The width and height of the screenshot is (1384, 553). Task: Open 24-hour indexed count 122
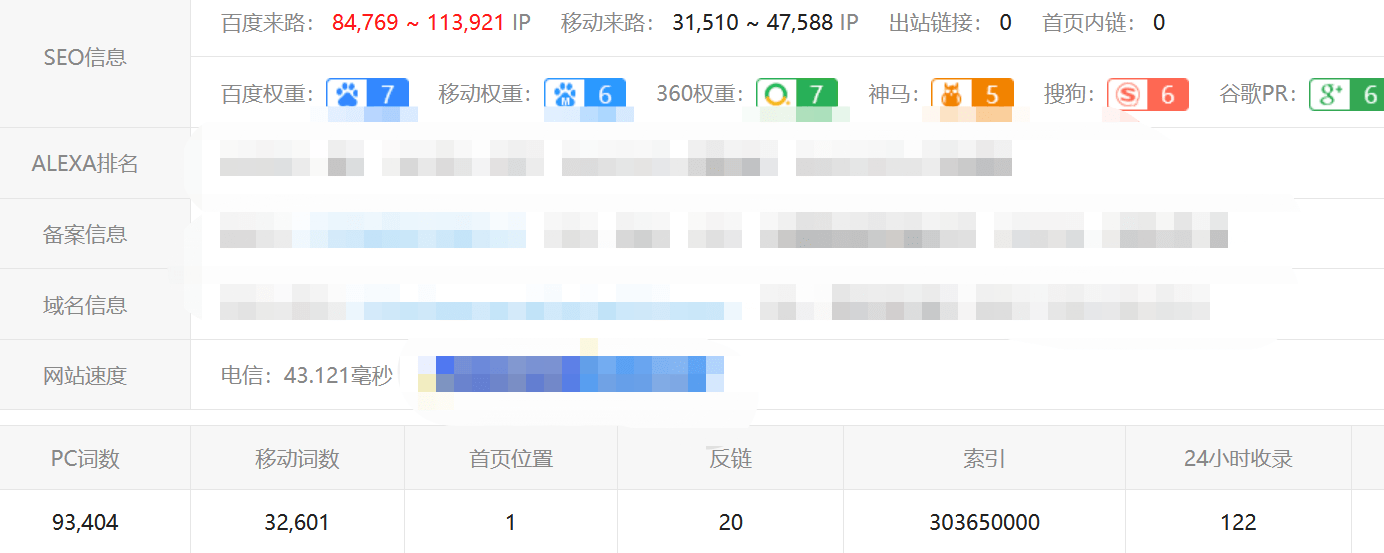(1239, 522)
